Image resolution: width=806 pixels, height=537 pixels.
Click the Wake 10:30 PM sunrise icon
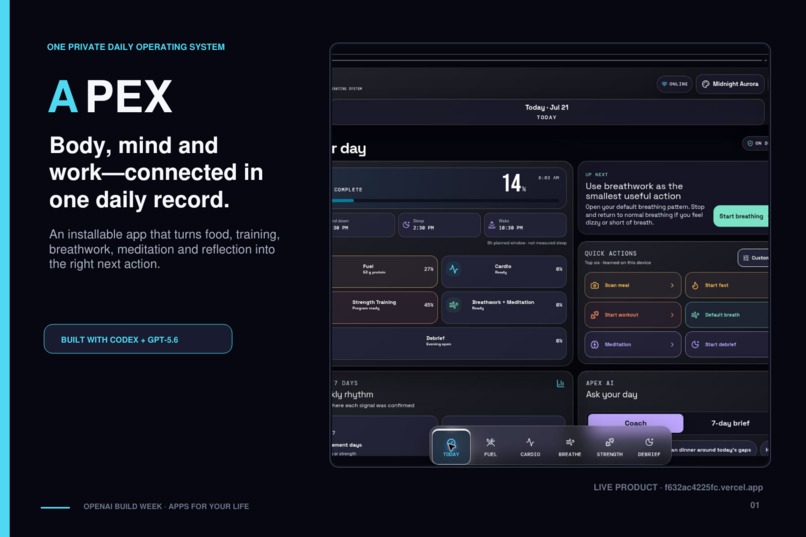coord(491,225)
